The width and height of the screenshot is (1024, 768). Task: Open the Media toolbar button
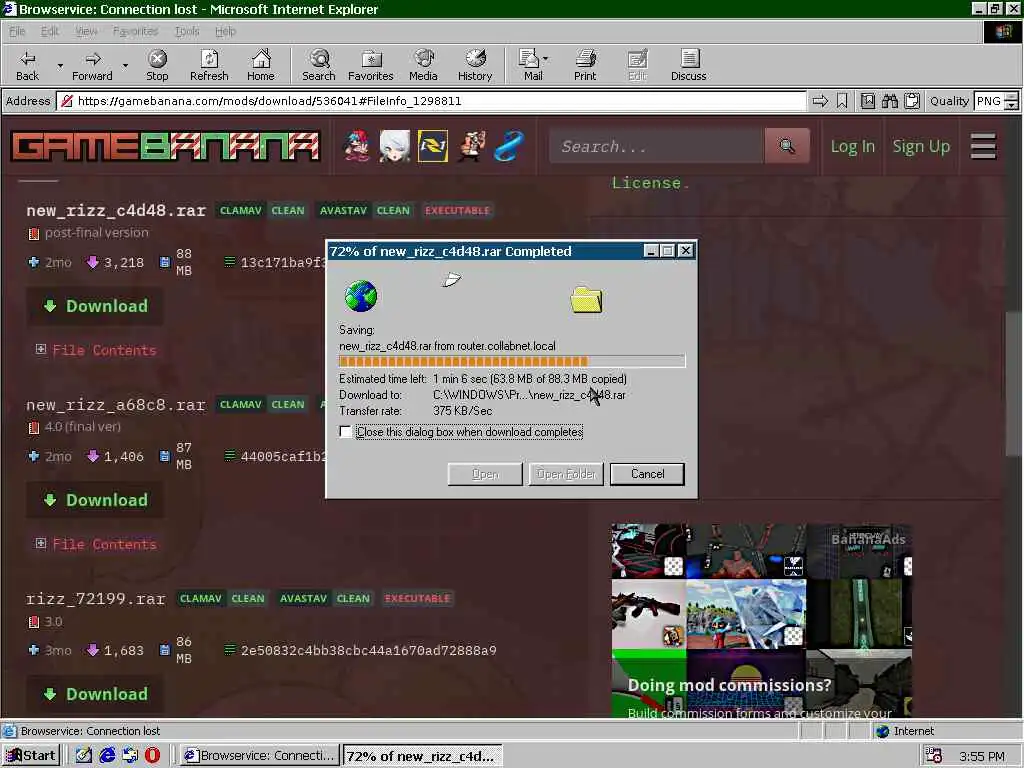pyautogui.click(x=423, y=65)
